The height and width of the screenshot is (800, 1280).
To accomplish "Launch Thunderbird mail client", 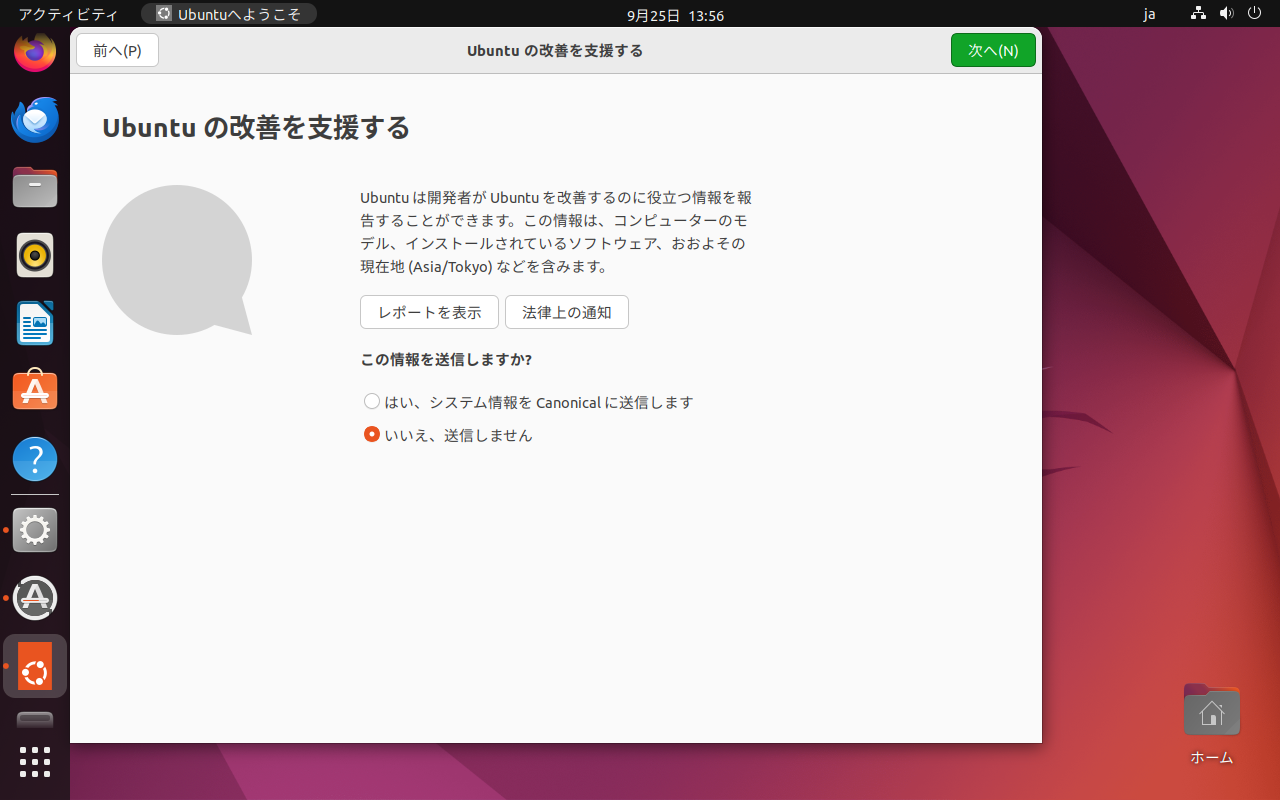I will coord(35,120).
